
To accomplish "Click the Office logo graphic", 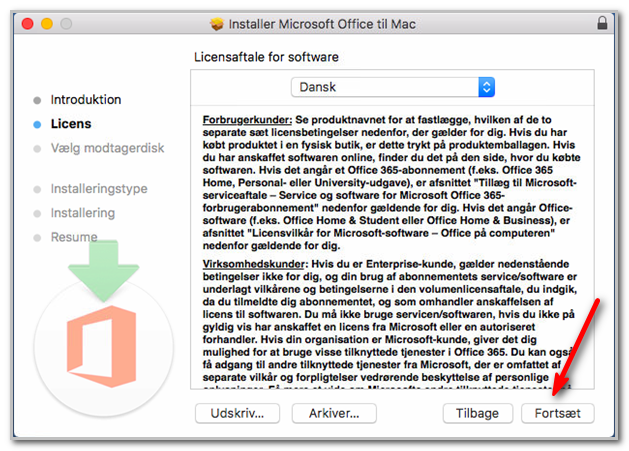I will tap(101, 346).
